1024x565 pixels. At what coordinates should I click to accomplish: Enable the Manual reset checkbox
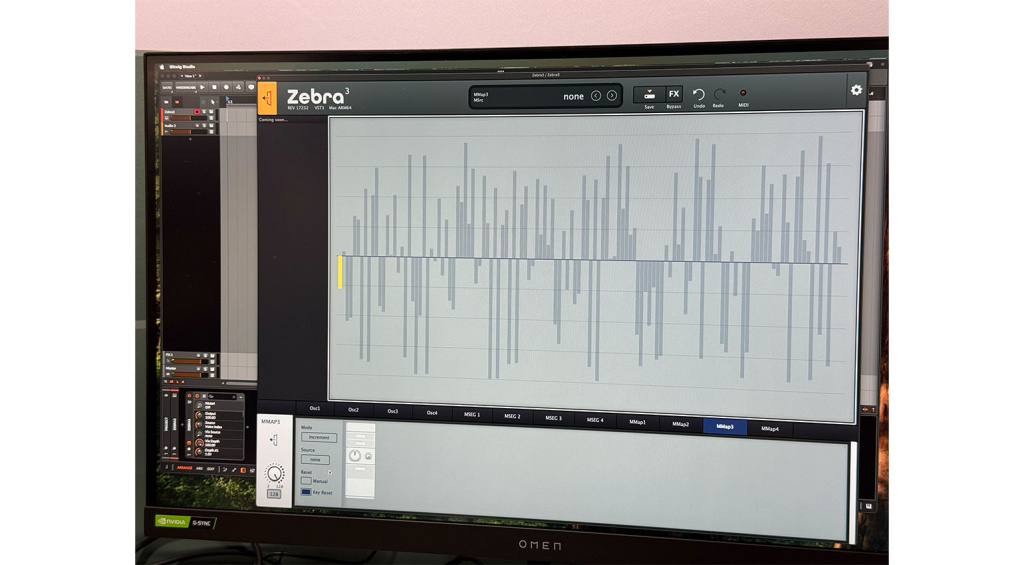click(x=306, y=481)
